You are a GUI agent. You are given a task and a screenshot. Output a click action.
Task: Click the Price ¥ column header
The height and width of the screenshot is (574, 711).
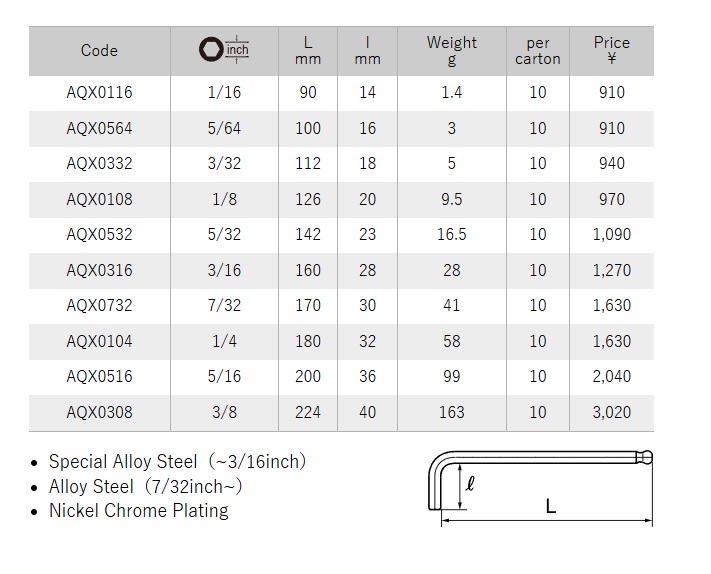pos(611,50)
